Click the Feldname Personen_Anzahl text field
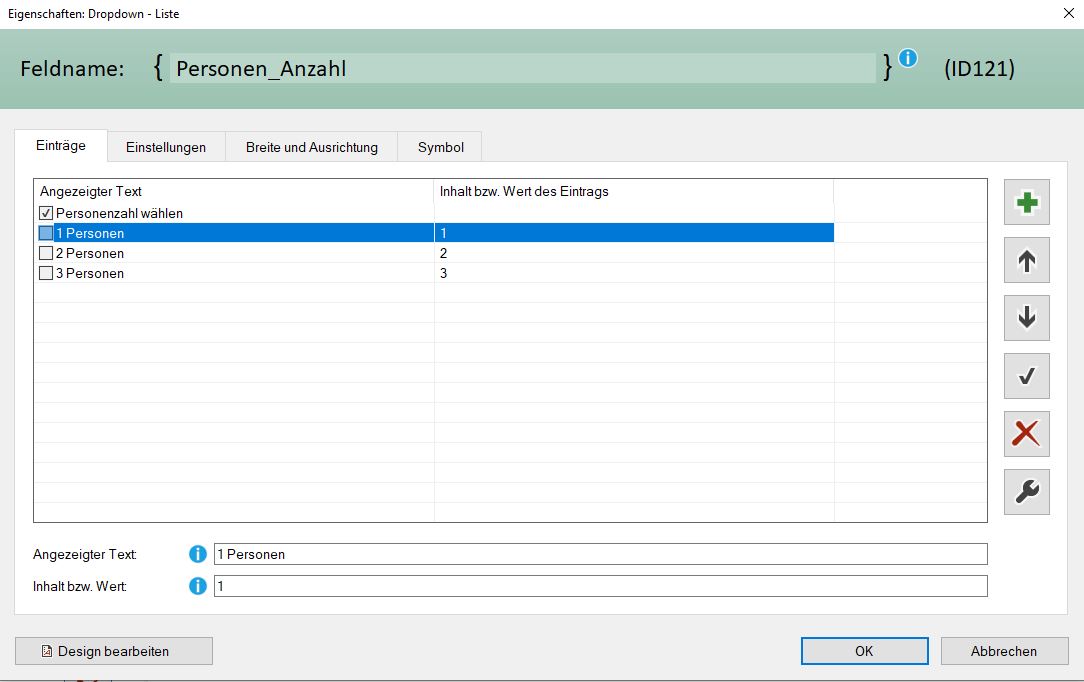Screen dimensions: 1084x682 click(522, 68)
